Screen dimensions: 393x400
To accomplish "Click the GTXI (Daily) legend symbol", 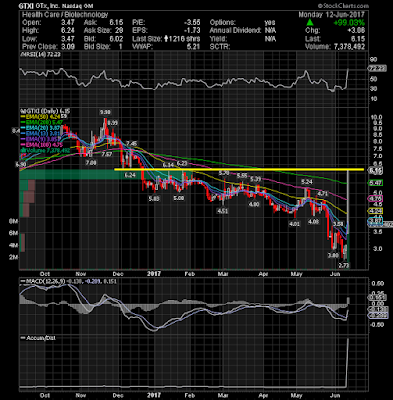I will (x=23, y=111).
